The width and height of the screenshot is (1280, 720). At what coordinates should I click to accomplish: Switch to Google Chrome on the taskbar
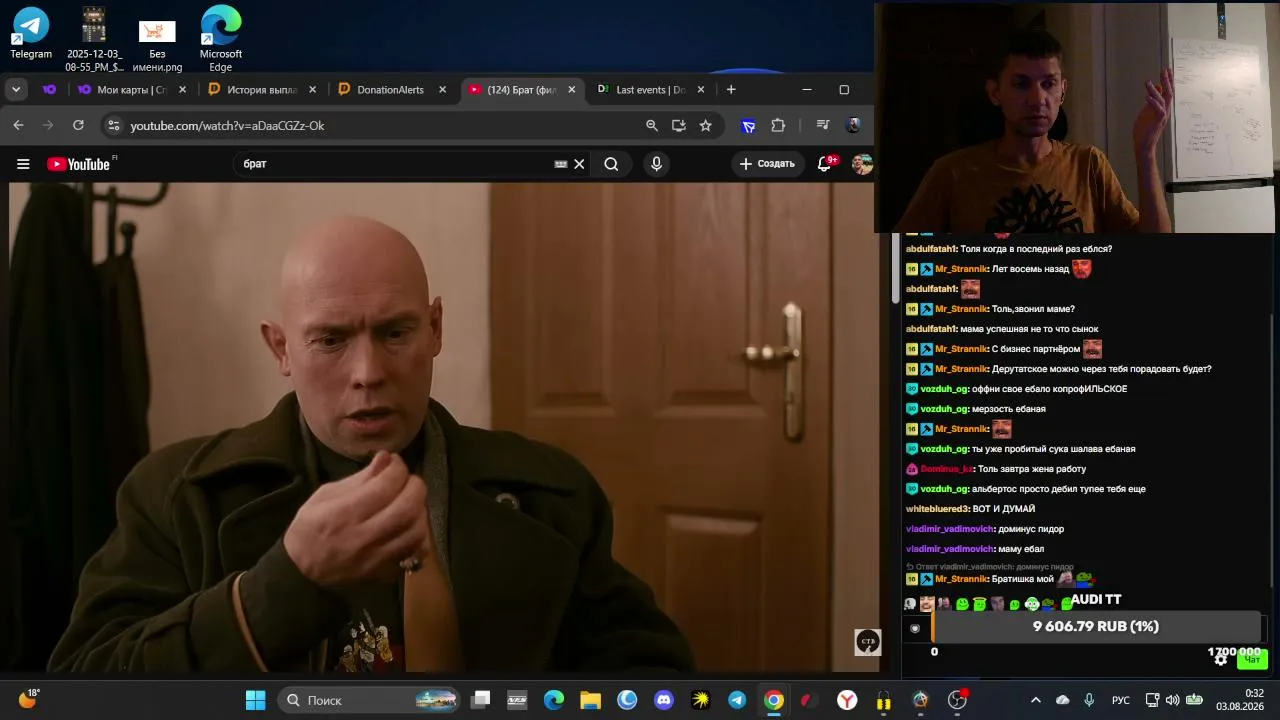point(774,700)
